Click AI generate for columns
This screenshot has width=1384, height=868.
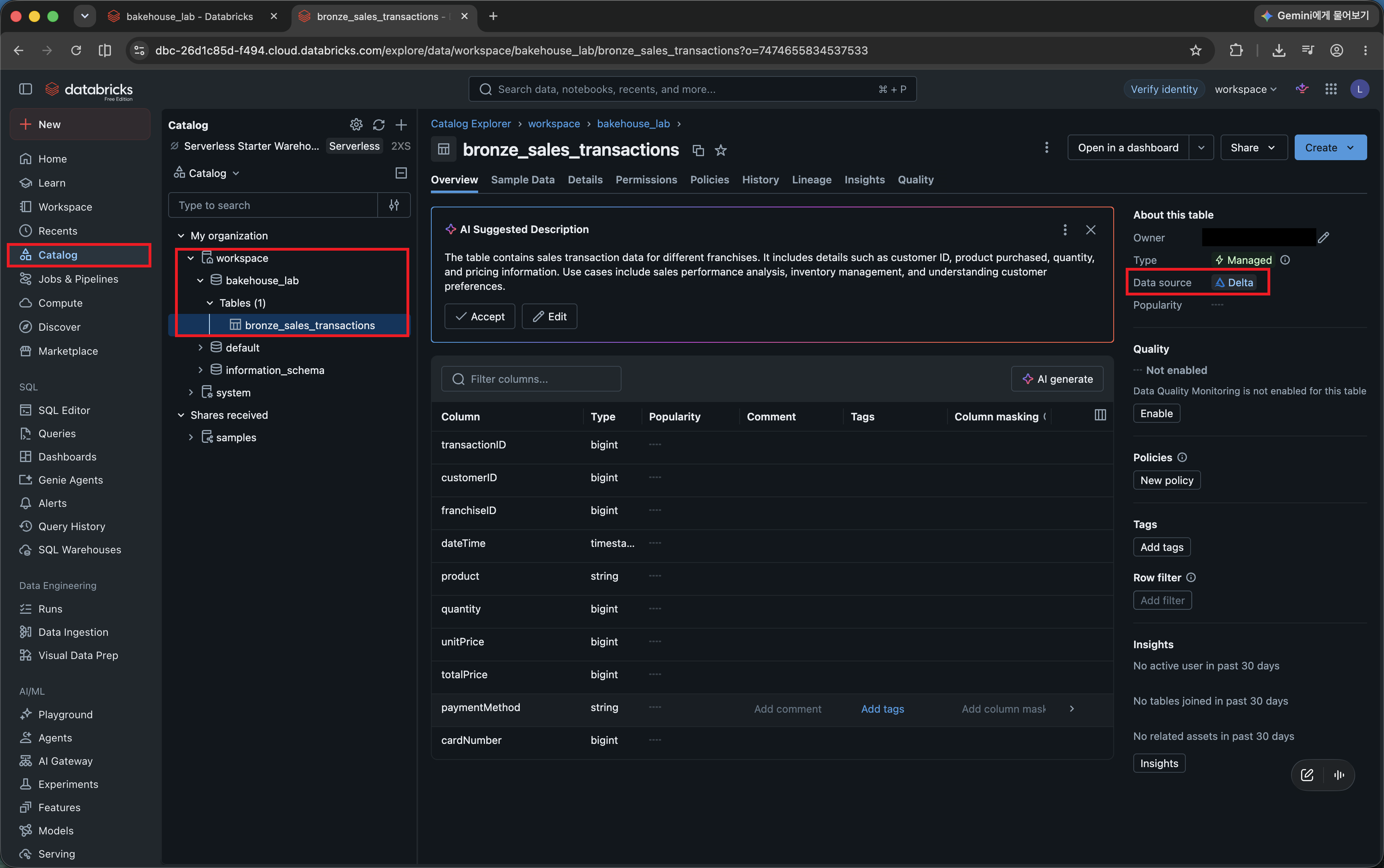(1057, 379)
